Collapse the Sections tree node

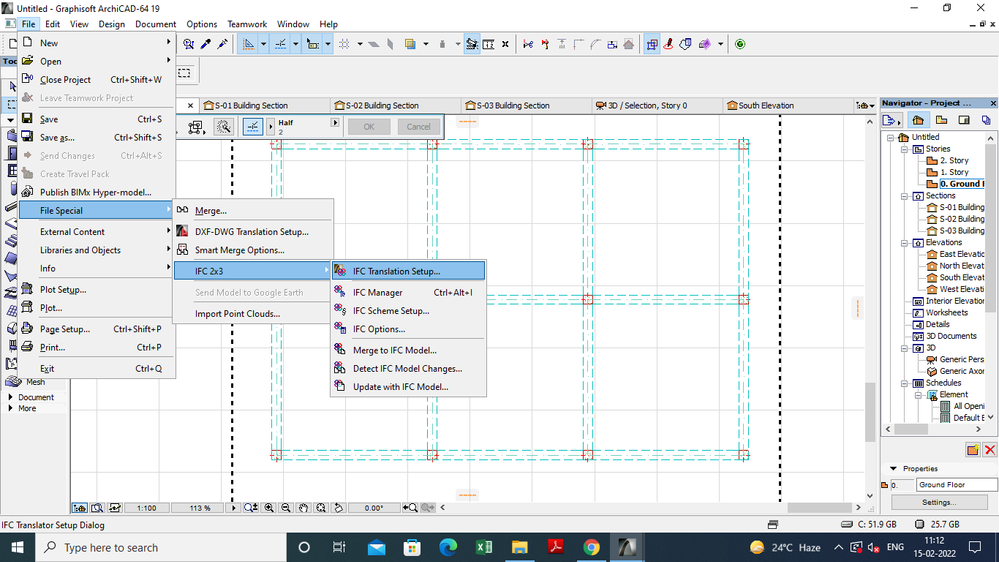click(x=904, y=196)
